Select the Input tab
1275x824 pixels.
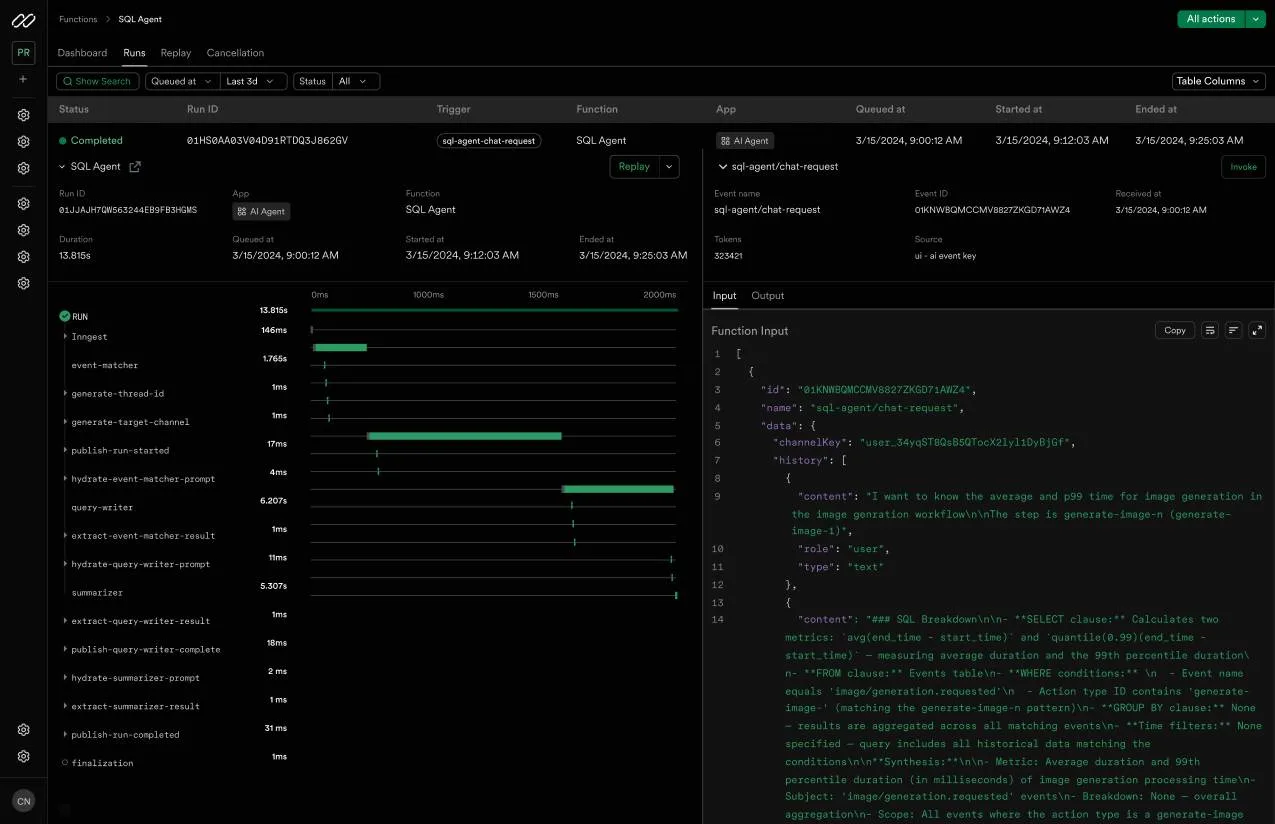point(724,296)
